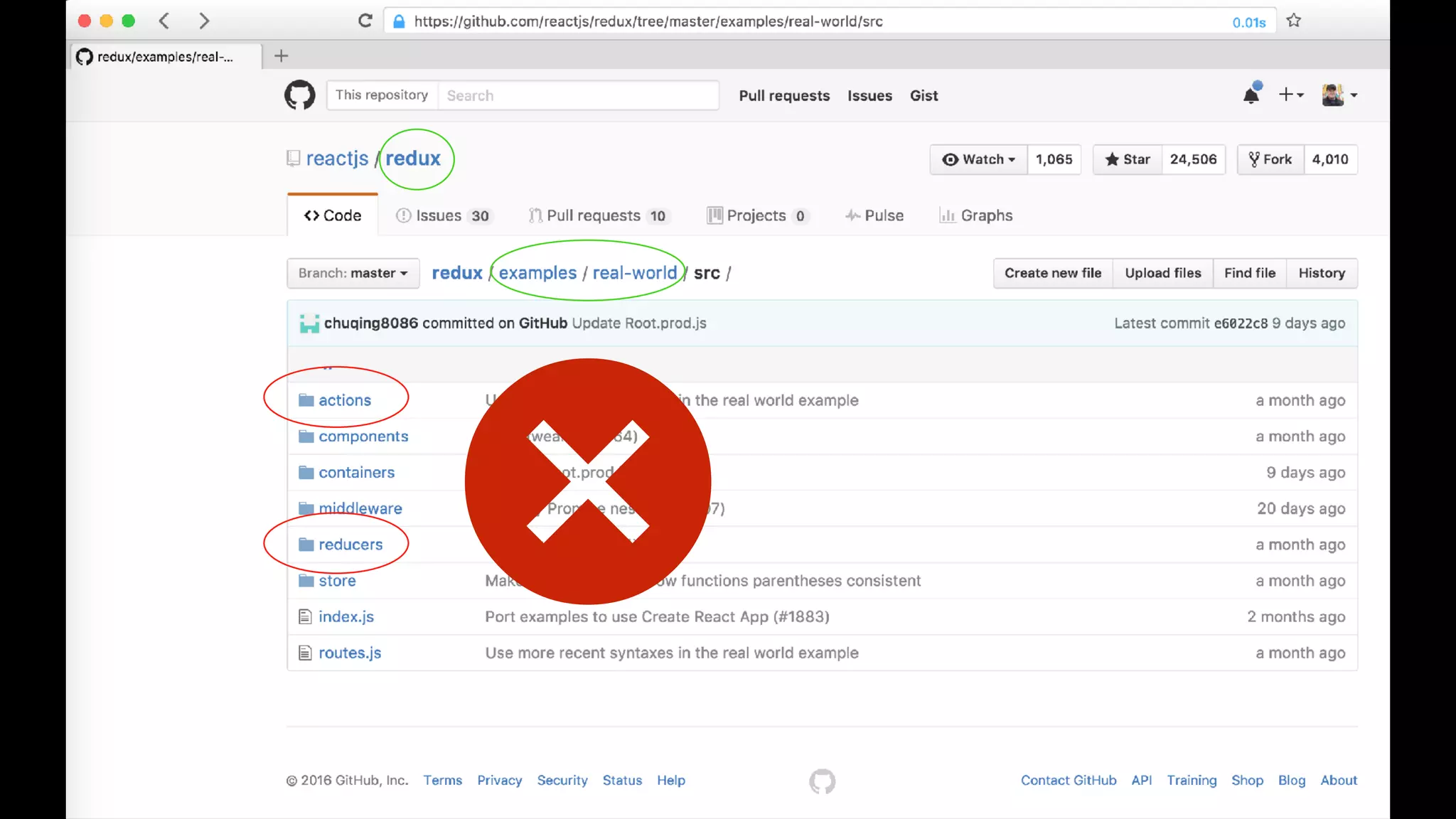Click the GitHub Octocat logo in header
Image resolution: width=1456 pixels, height=819 pixels.
pos(299,95)
